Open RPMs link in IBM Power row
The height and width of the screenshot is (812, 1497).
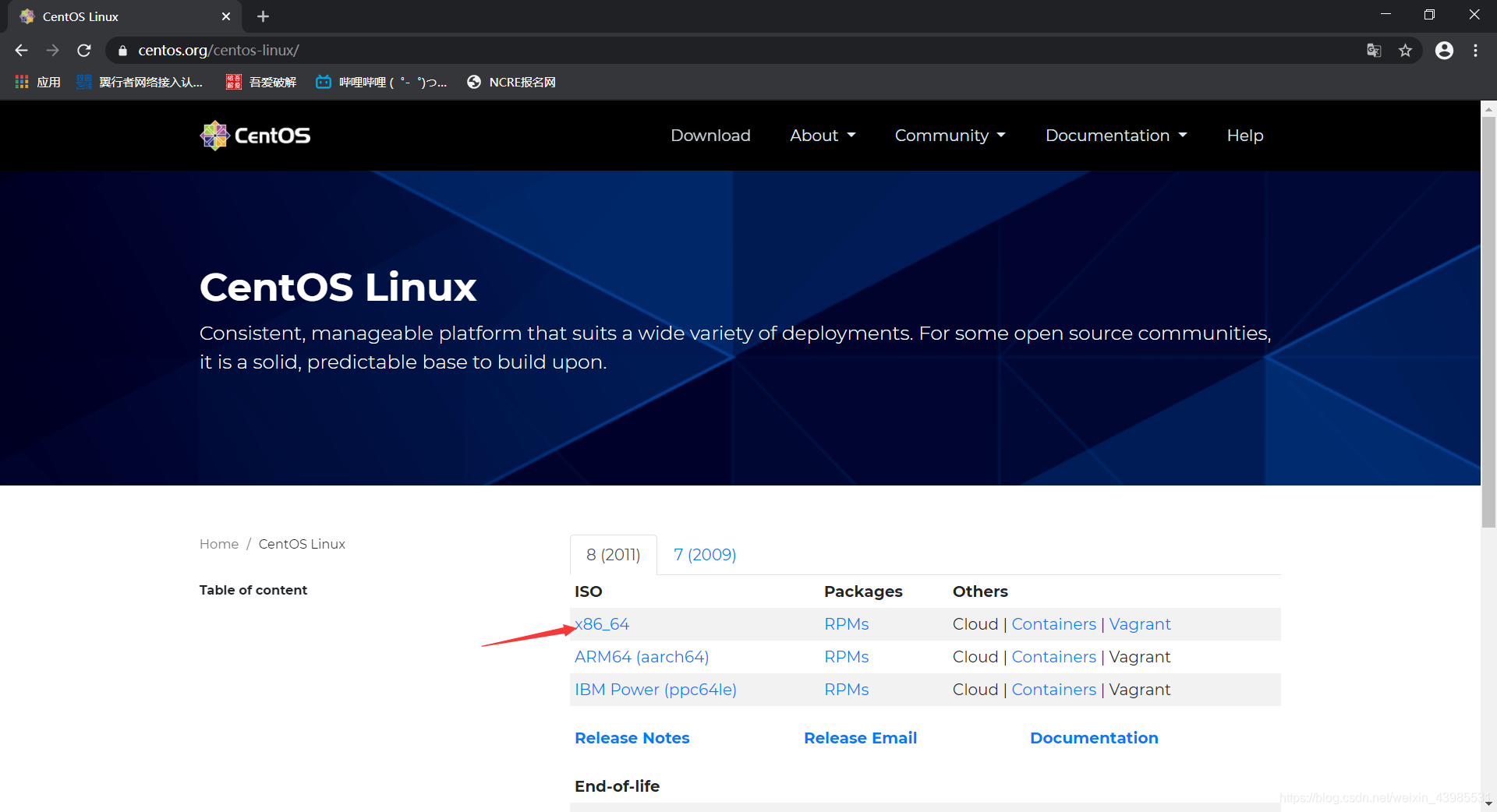(x=846, y=690)
